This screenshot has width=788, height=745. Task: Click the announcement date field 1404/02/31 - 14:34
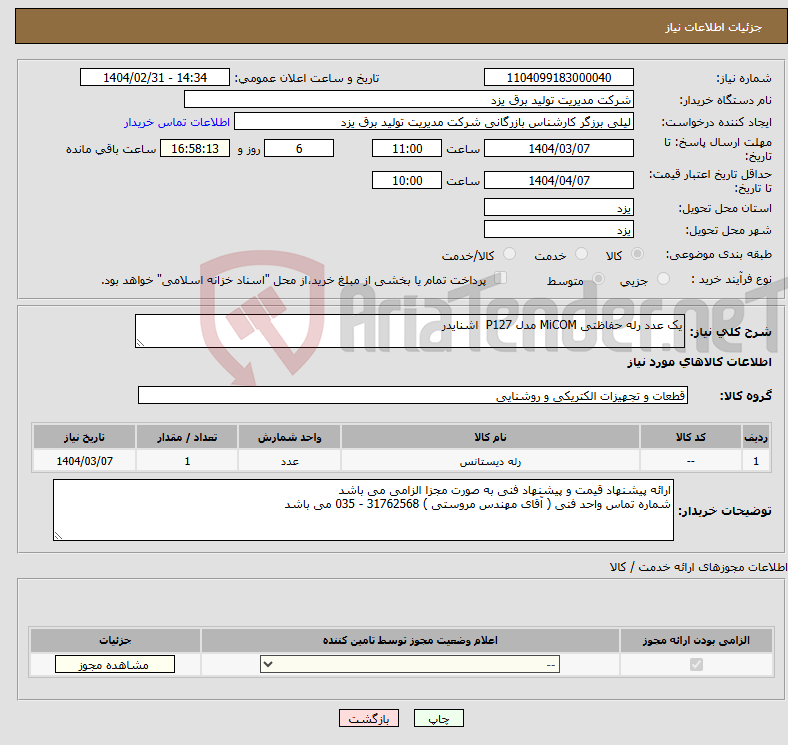click(x=155, y=77)
